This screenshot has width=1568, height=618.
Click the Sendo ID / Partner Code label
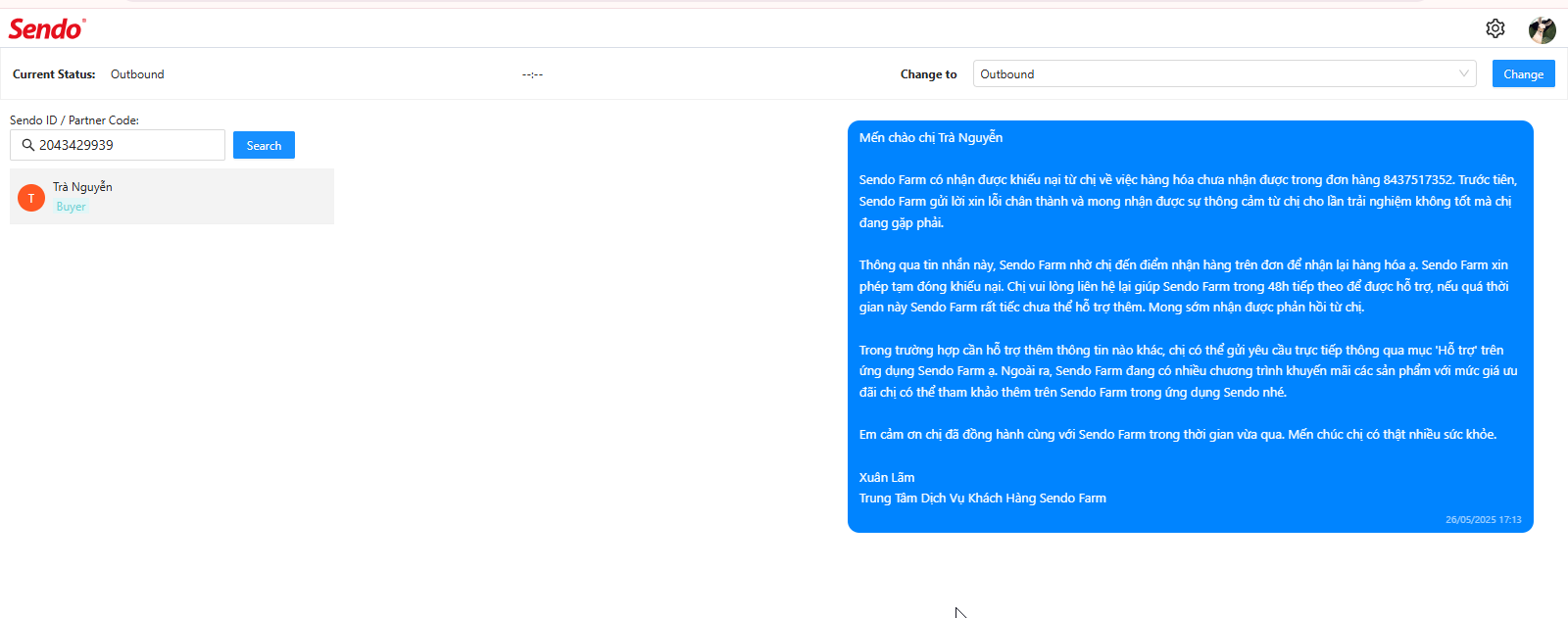[x=74, y=120]
